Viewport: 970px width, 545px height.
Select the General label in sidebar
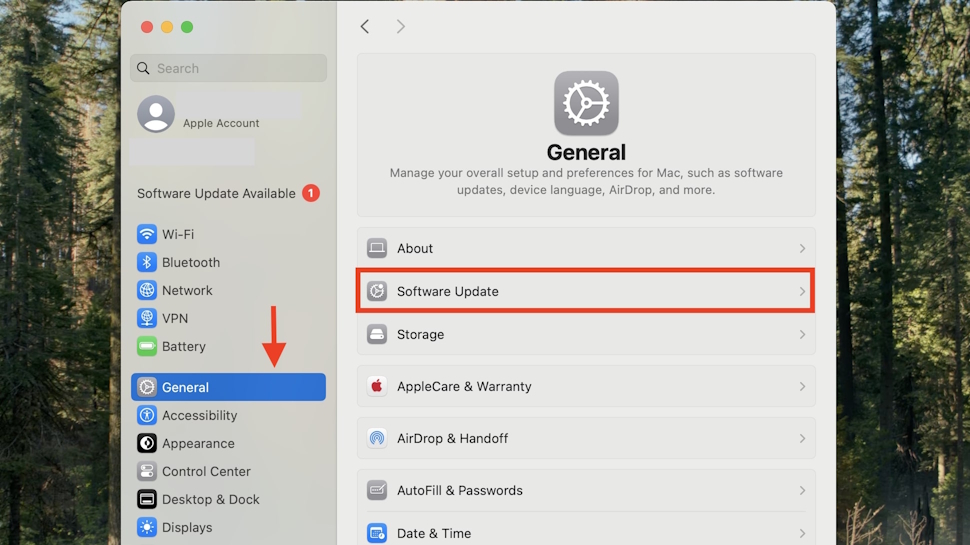pyautogui.click(x=186, y=387)
